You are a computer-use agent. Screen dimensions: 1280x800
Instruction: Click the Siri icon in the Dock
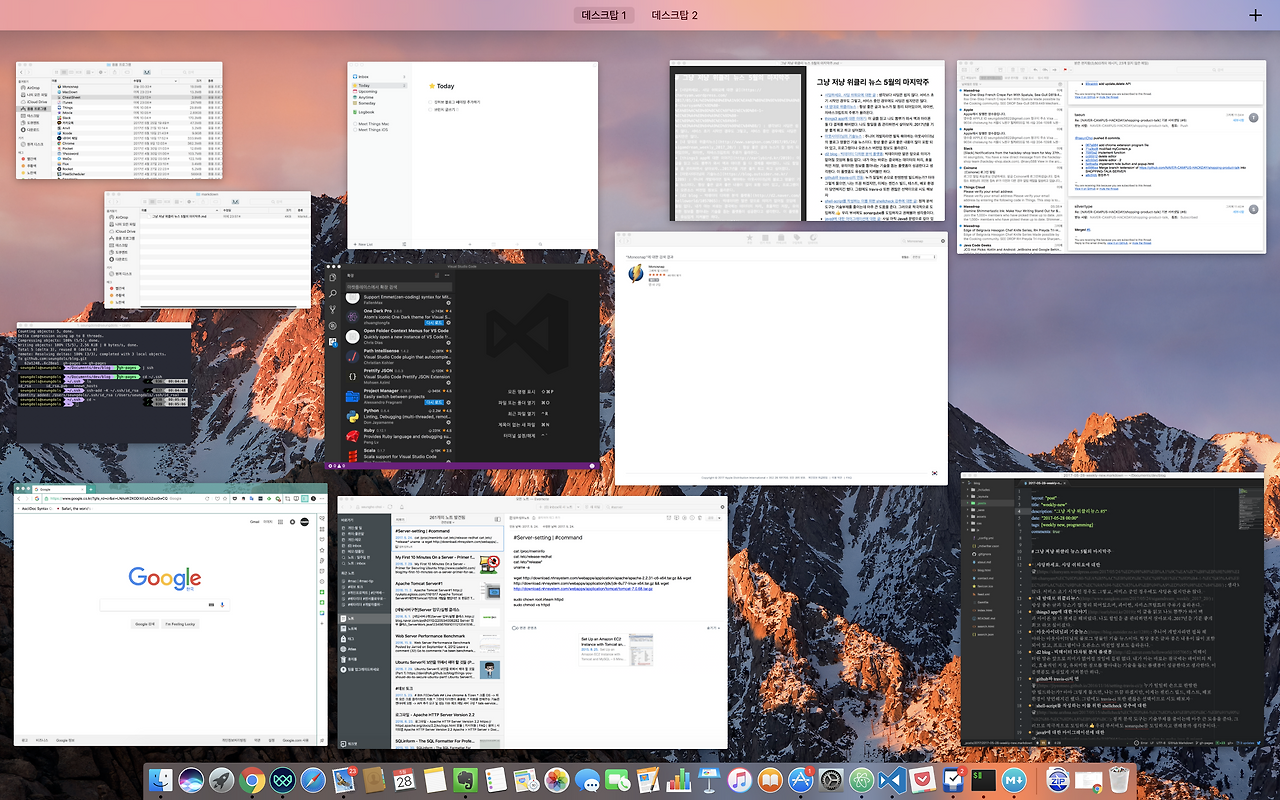[x=190, y=780]
